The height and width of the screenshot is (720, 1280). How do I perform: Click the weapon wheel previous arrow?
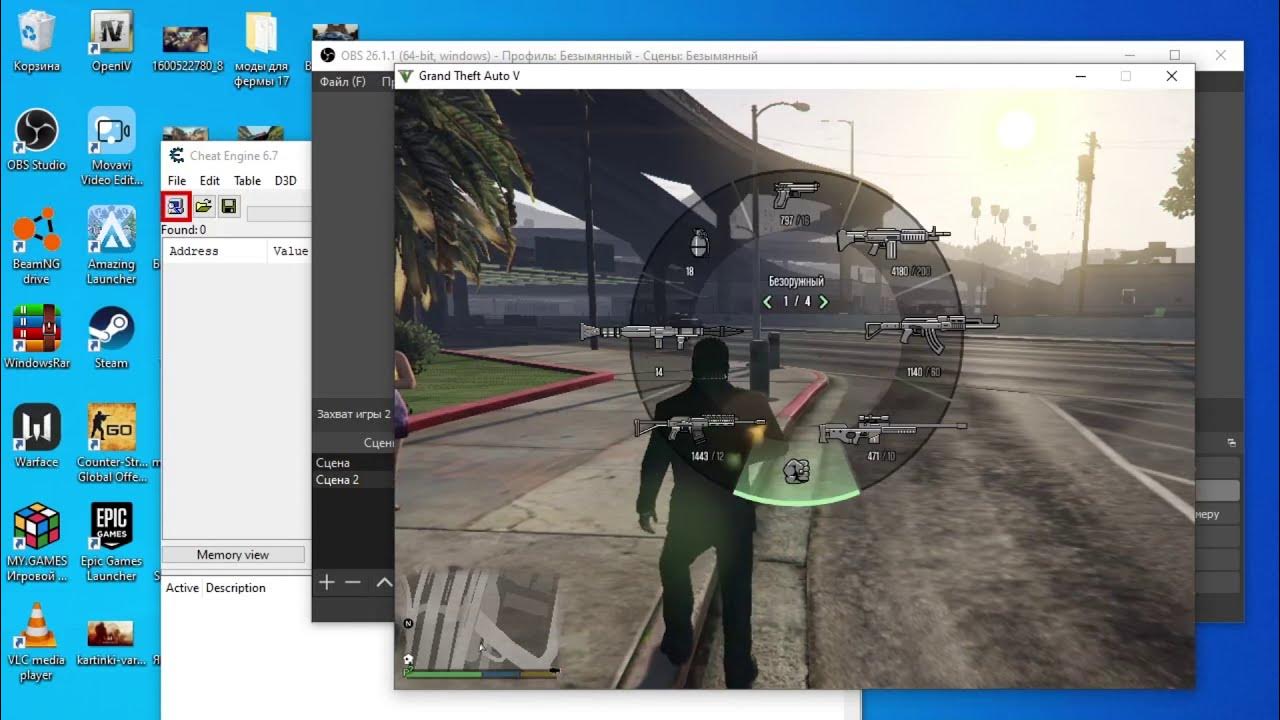(x=768, y=301)
